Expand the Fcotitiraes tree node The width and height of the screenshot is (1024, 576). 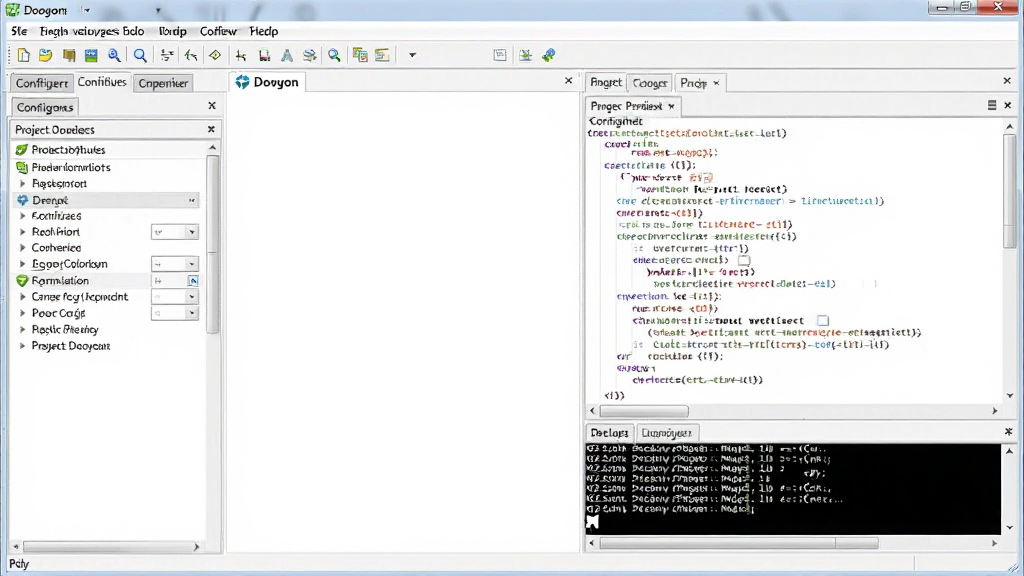tap(22, 216)
